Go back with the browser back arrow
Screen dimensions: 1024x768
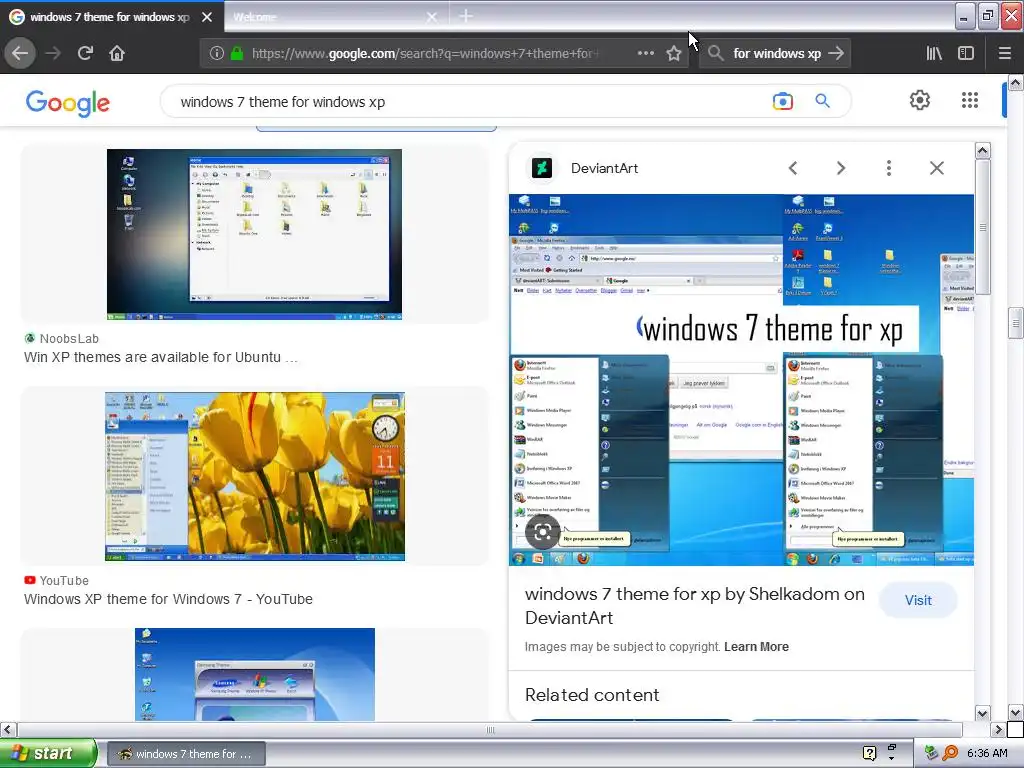click(20, 53)
